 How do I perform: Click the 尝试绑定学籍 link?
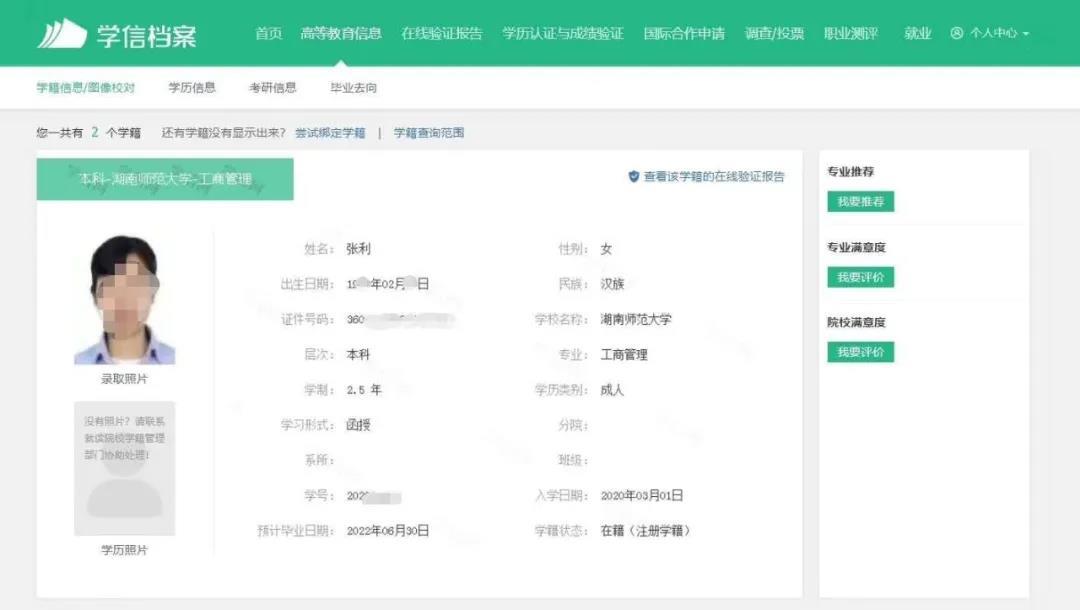pyautogui.click(x=331, y=133)
